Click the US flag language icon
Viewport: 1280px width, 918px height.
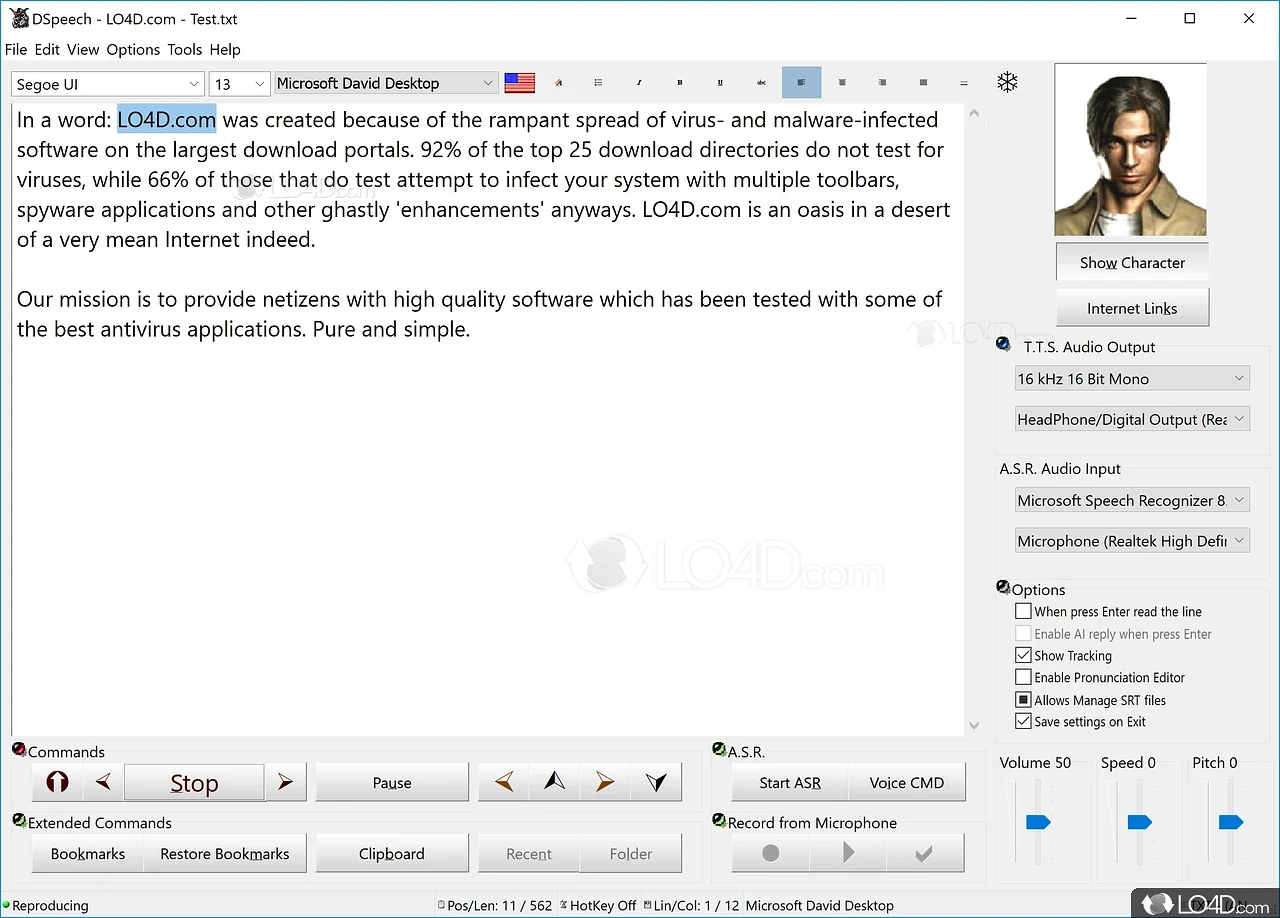tap(519, 83)
